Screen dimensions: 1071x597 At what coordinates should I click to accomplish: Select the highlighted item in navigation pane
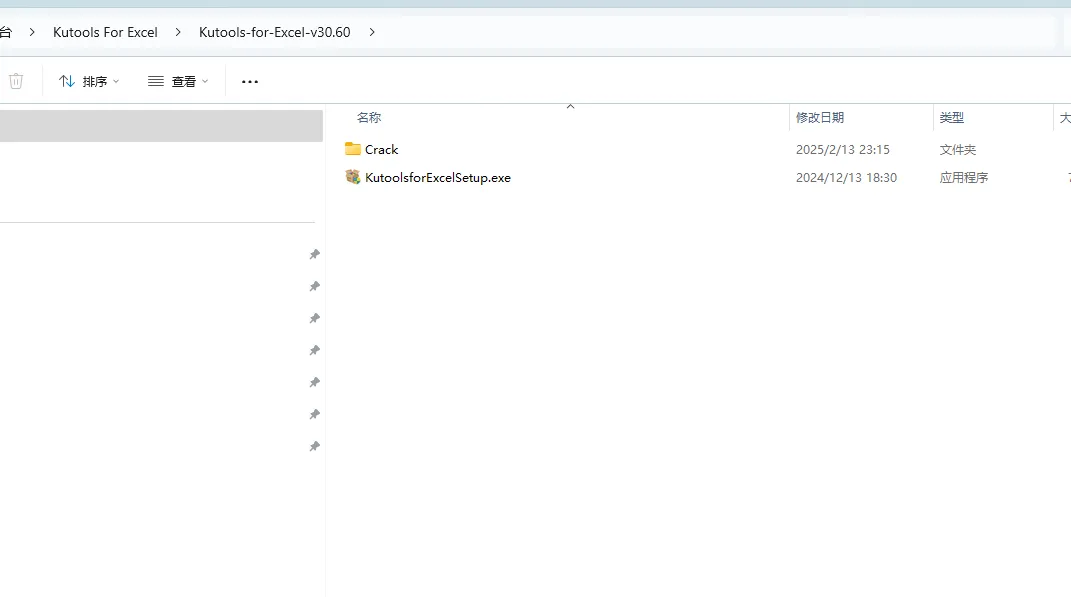[161, 126]
